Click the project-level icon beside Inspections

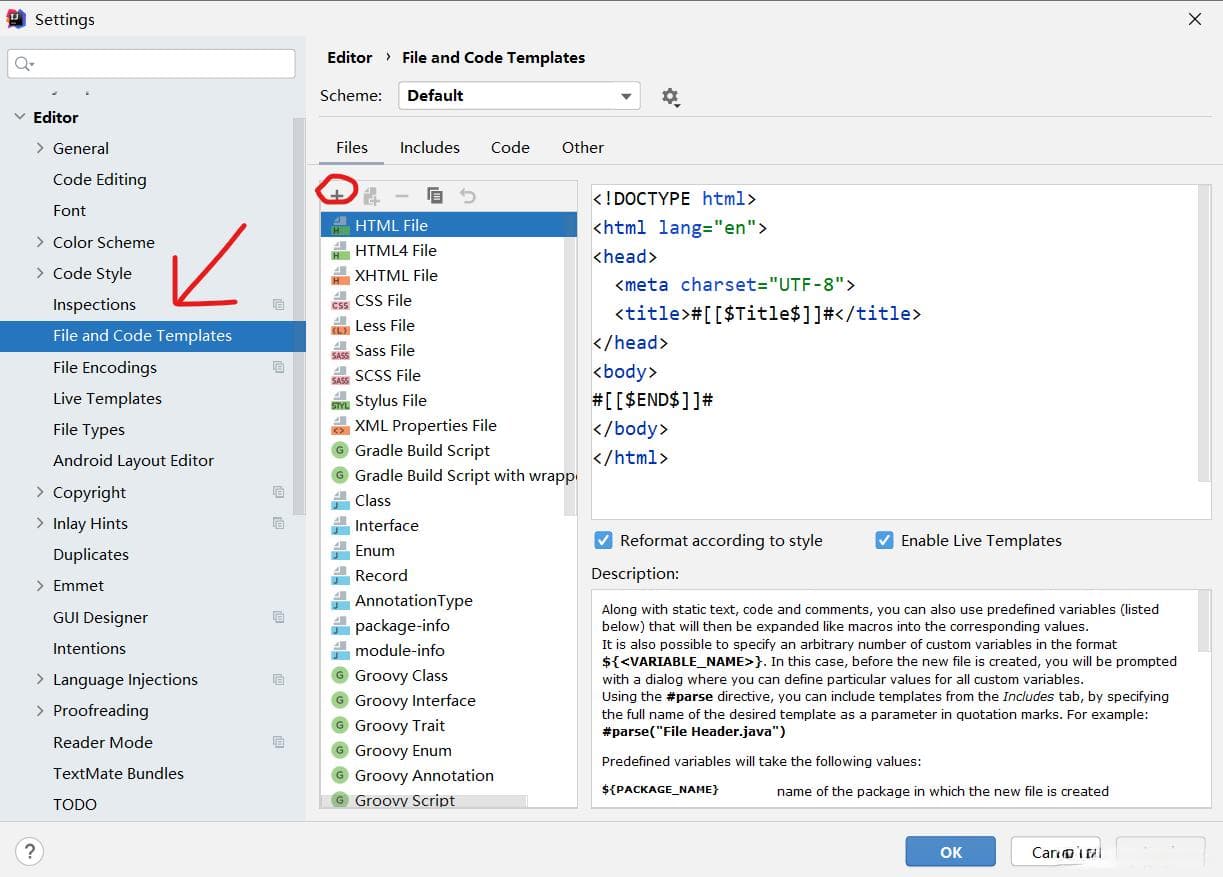pos(279,304)
